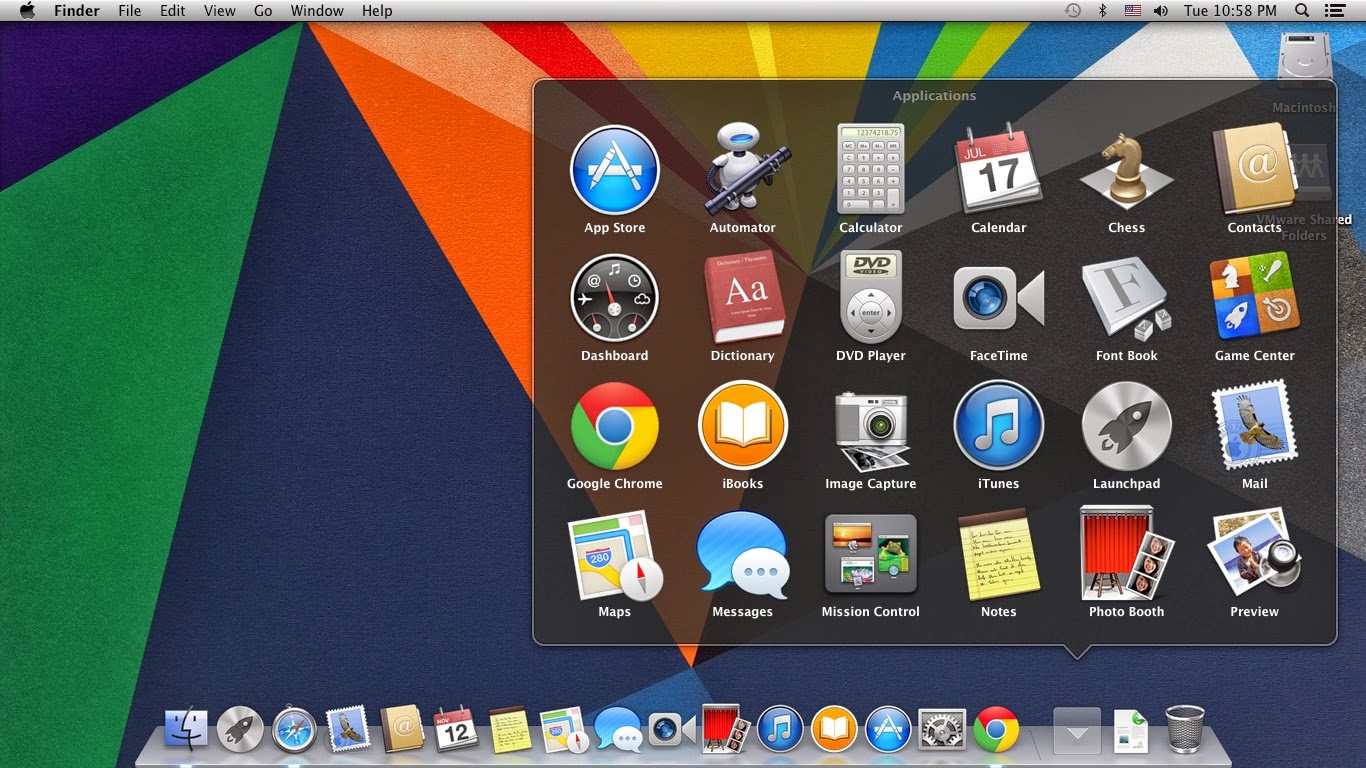
Task: Open the Help menu
Action: (377, 11)
